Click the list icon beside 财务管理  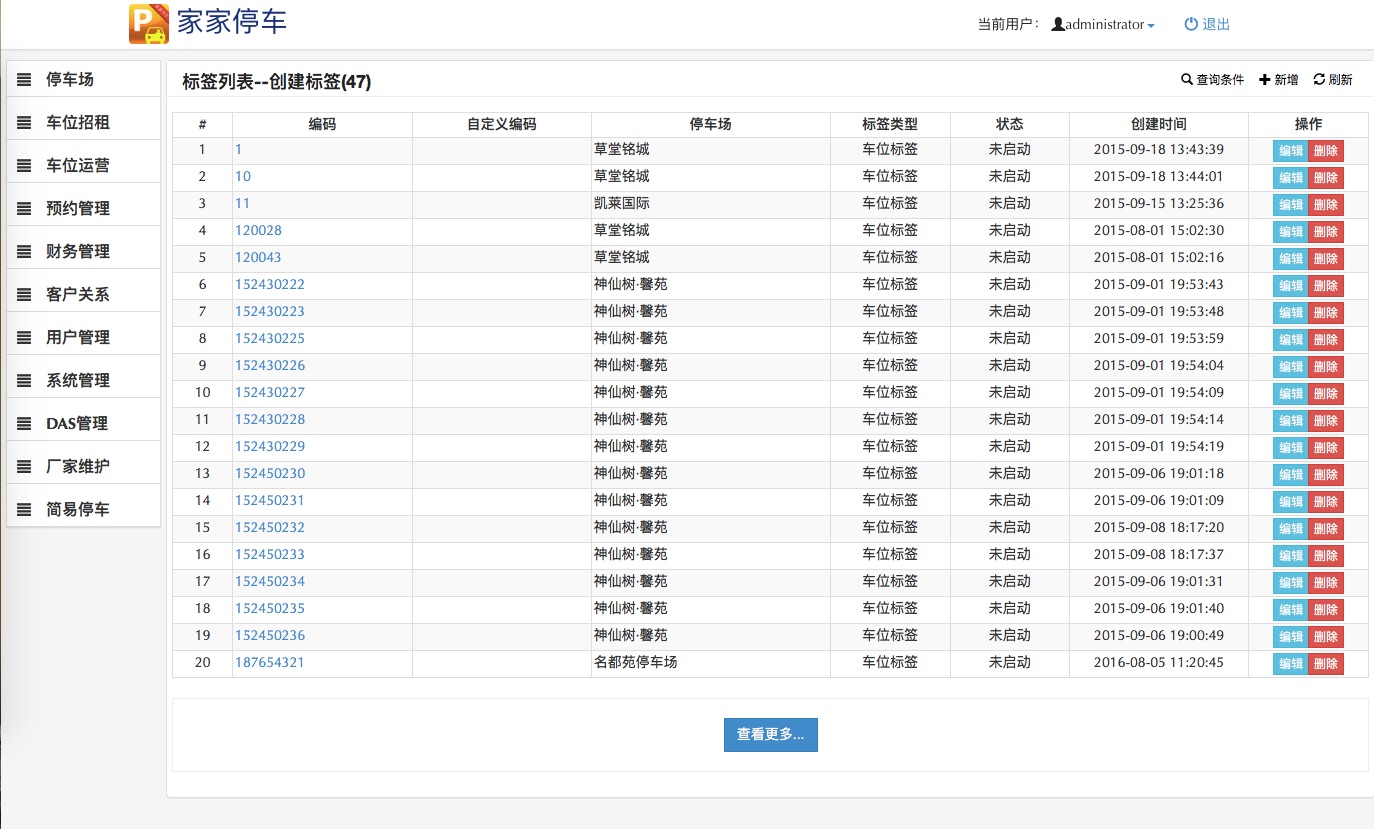[24, 251]
